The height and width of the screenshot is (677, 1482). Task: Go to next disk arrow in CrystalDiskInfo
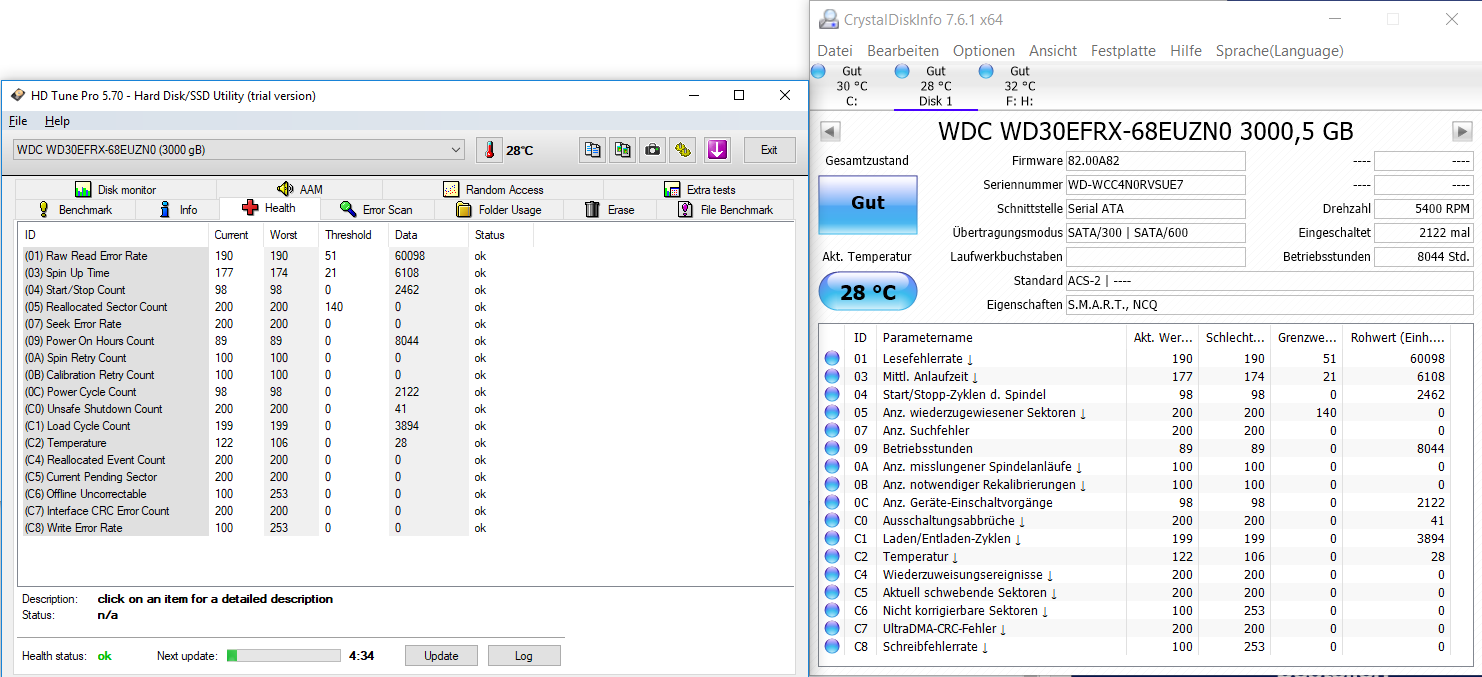1462,131
